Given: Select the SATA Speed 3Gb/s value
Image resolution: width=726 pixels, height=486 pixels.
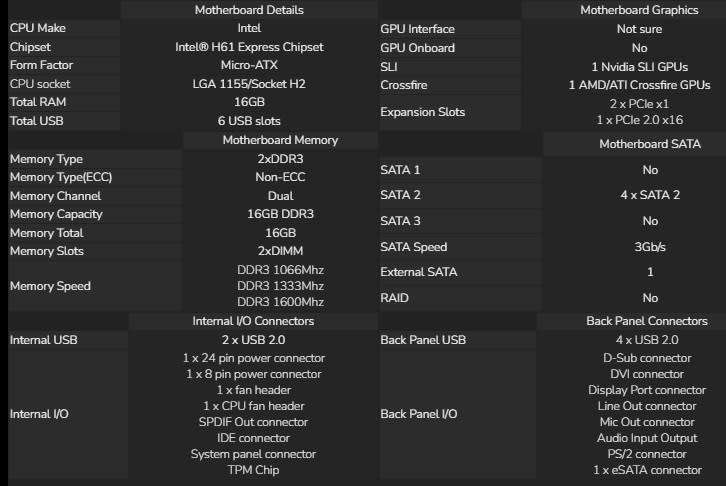Looking at the screenshot, I should point(650,247).
